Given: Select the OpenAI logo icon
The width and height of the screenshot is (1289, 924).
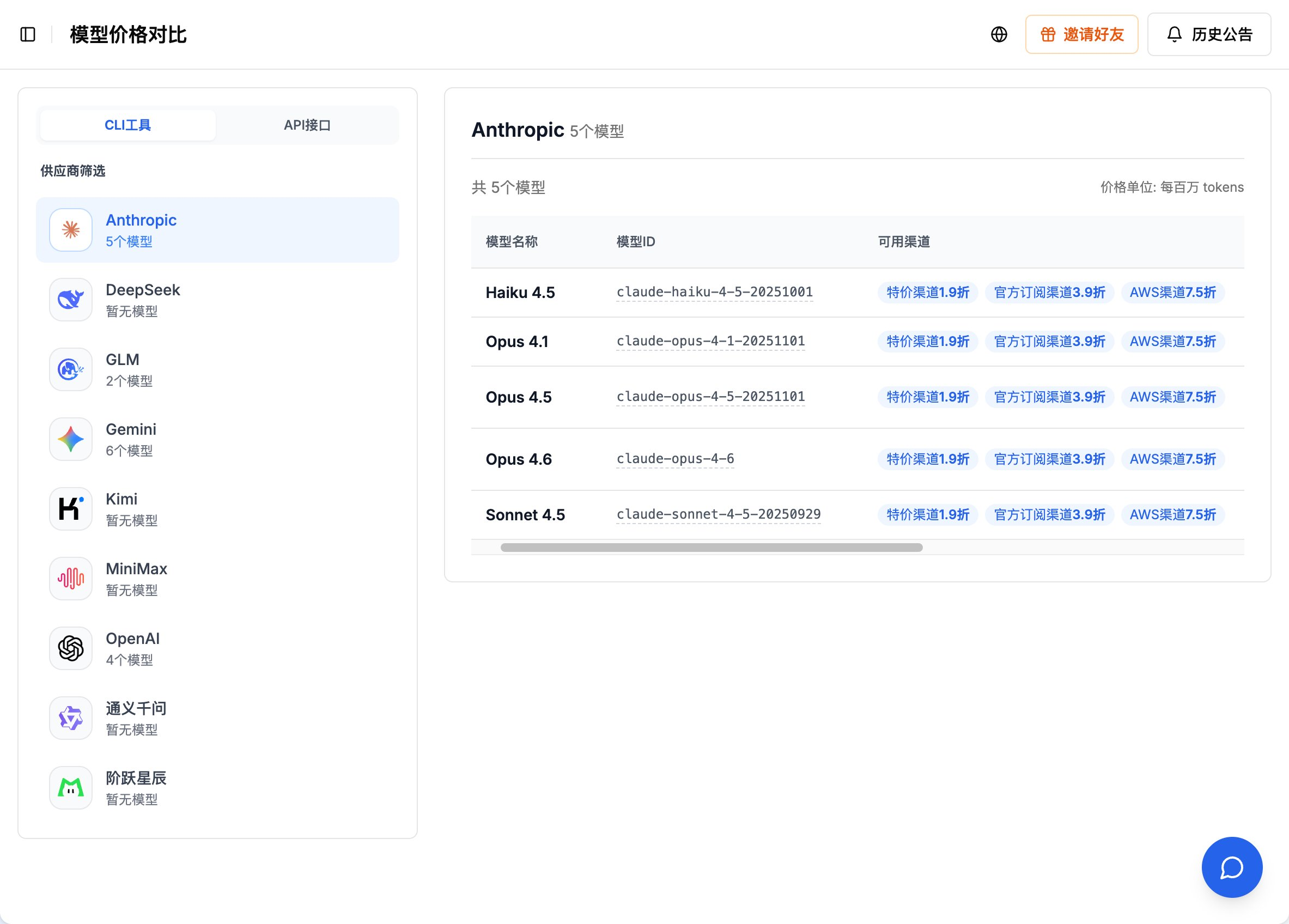Looking at the screenshot, I should coord(70,648).
